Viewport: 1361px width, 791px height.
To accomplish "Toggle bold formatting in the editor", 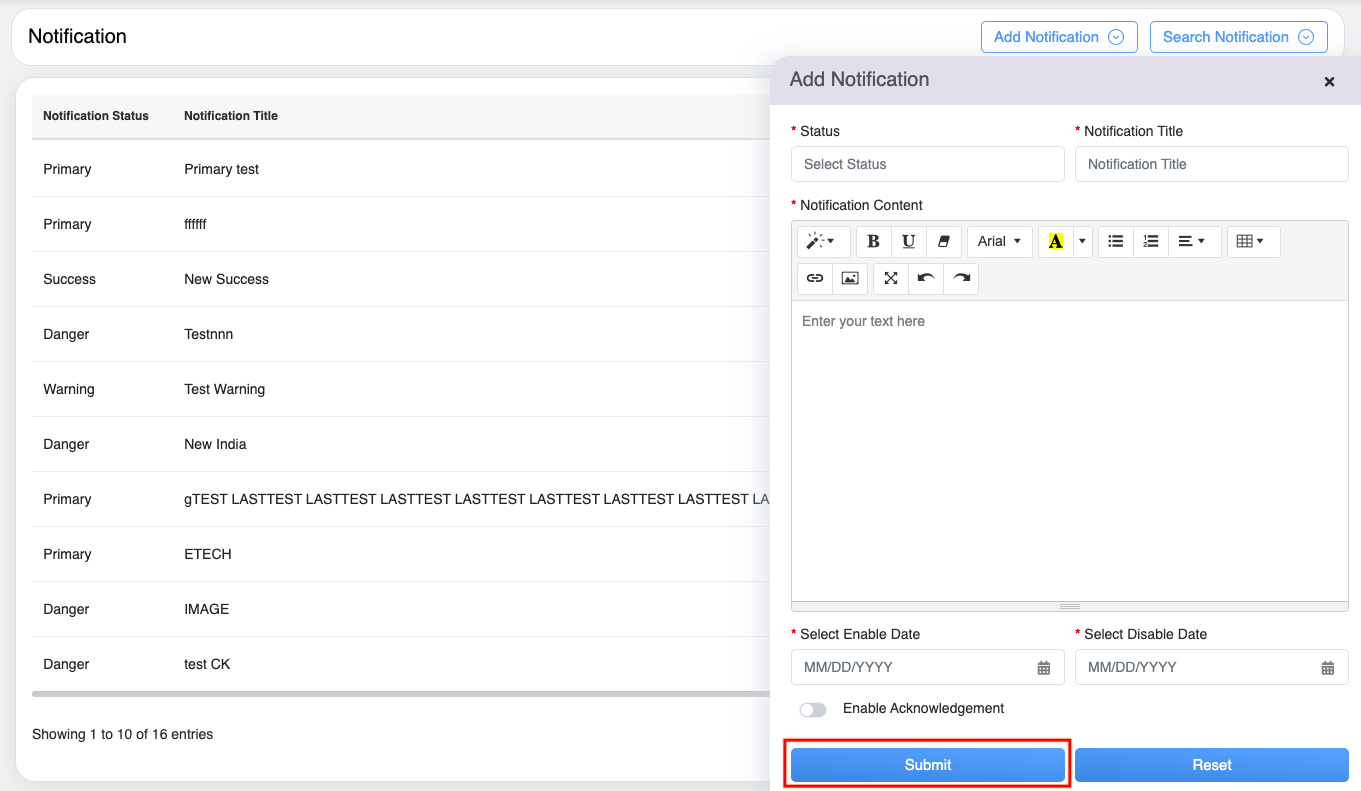I will [873, 242].
